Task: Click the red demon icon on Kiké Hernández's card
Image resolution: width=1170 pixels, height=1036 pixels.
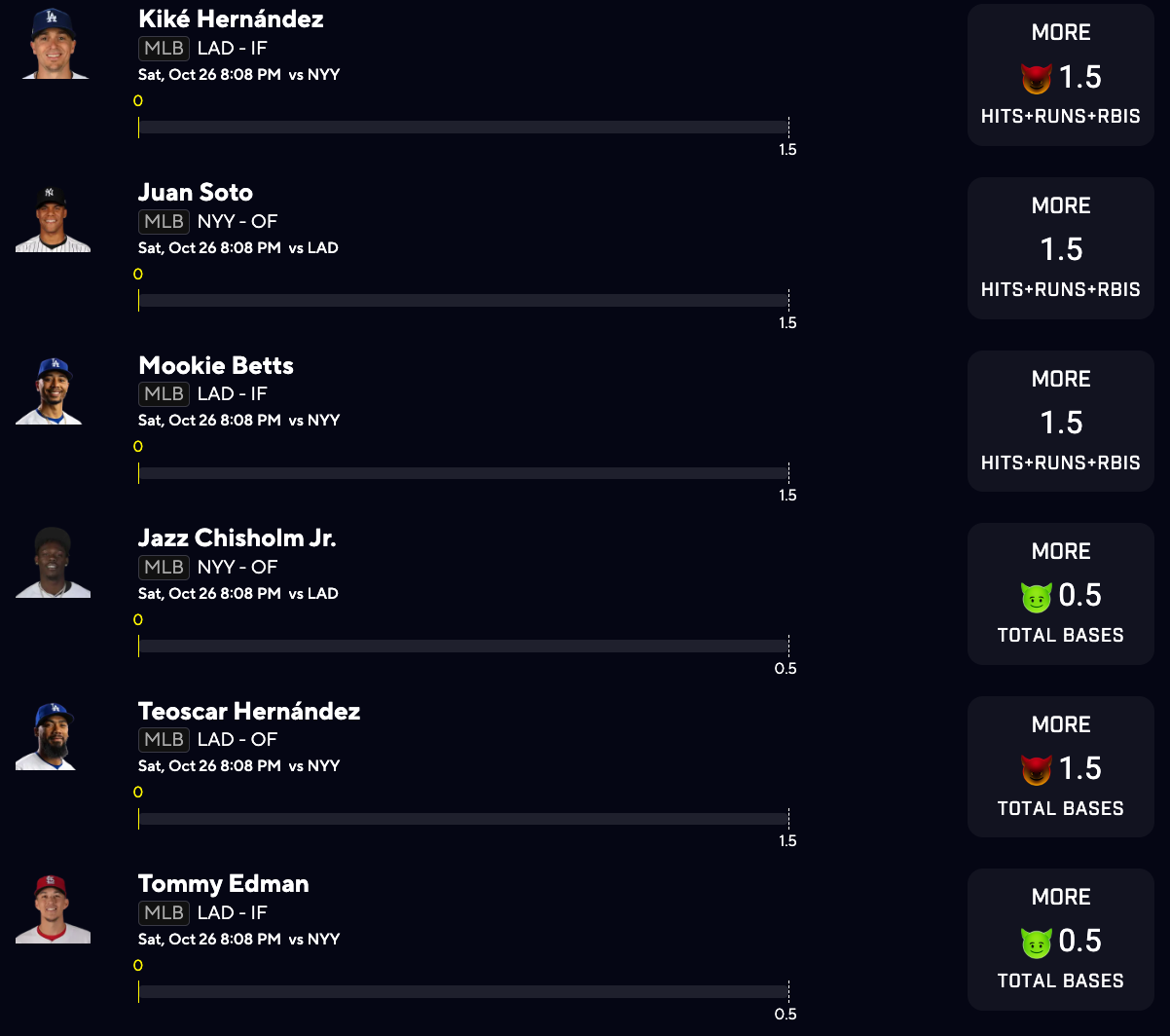Action: pos(1037,78)
